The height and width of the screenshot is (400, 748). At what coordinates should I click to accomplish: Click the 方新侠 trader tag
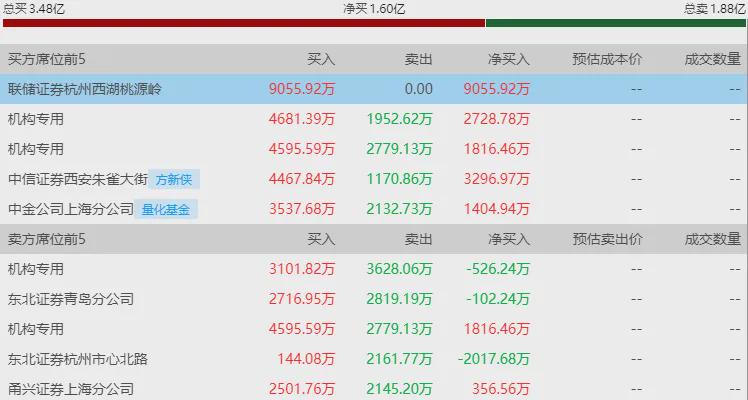[174, 179]
